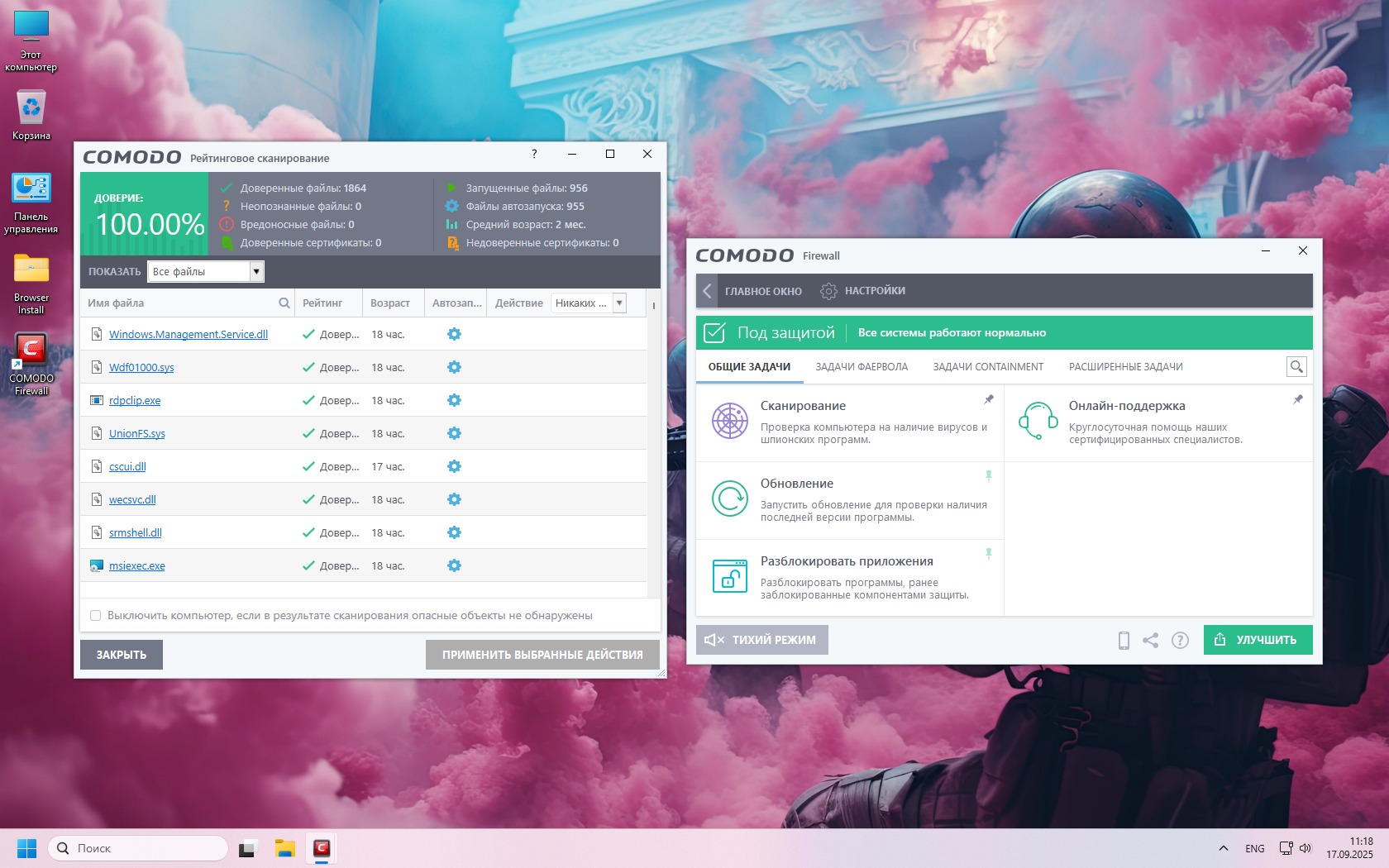
Task: Click the share icon in Firewall footer
Action: (1150, 640)
